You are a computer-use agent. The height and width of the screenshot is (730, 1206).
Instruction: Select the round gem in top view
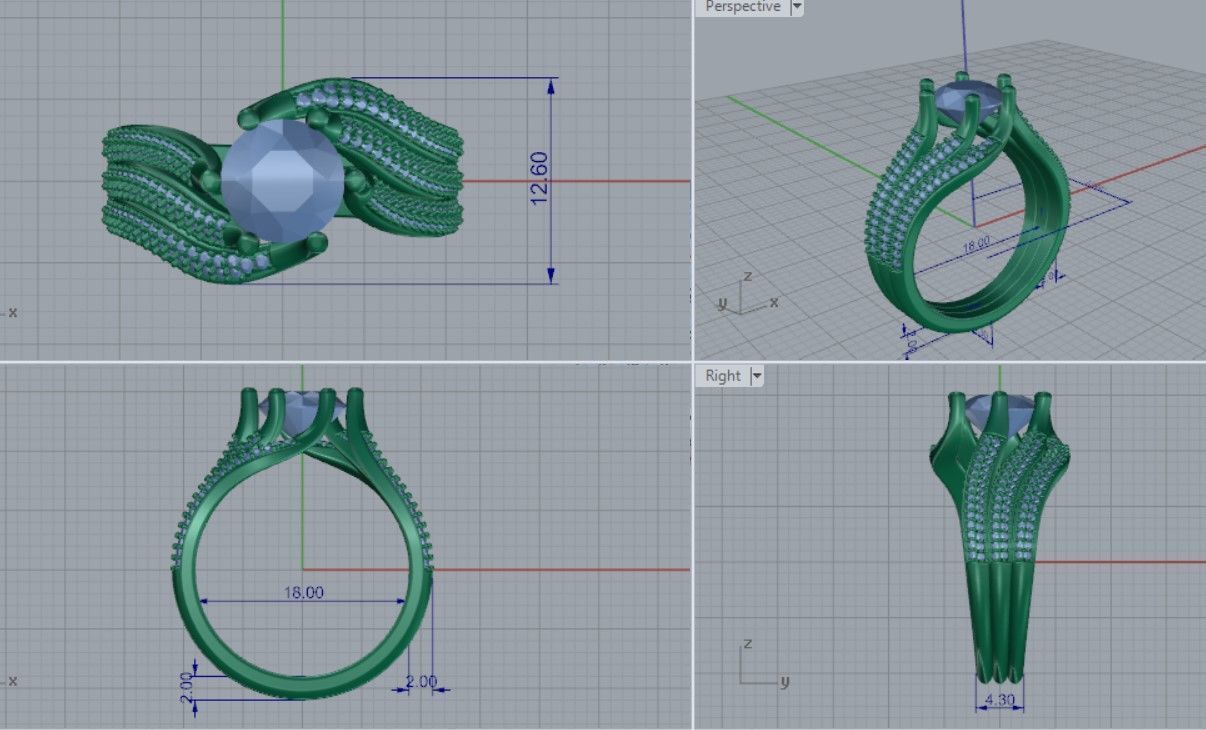point(283,182)
